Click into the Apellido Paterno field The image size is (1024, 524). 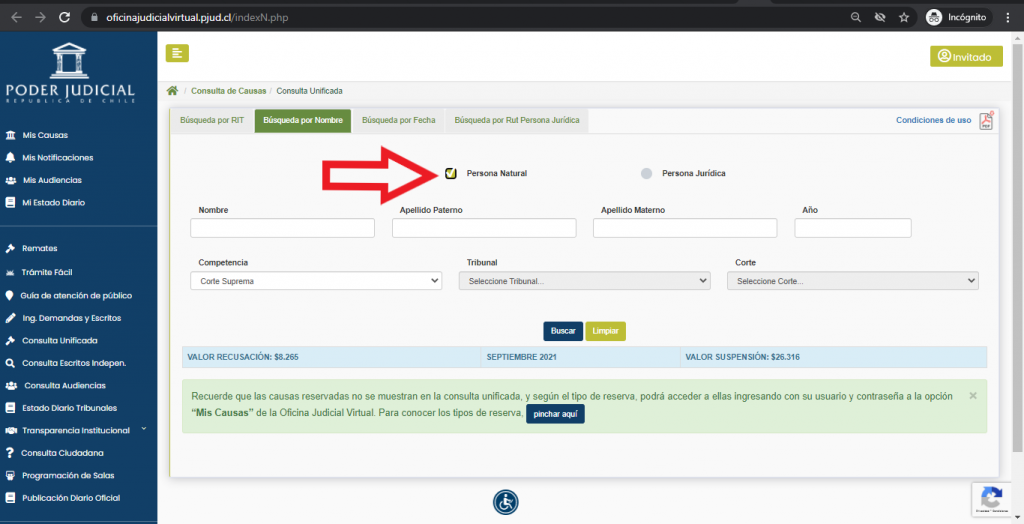tap(484, 228)
